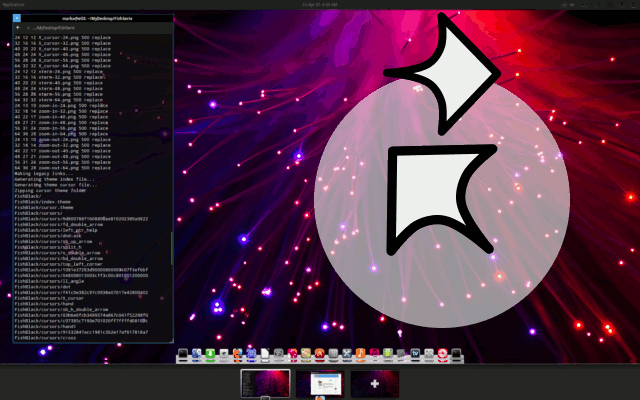Open the red circular dock icon
This screenshot has width=640, height=400.
coord(442,354)
